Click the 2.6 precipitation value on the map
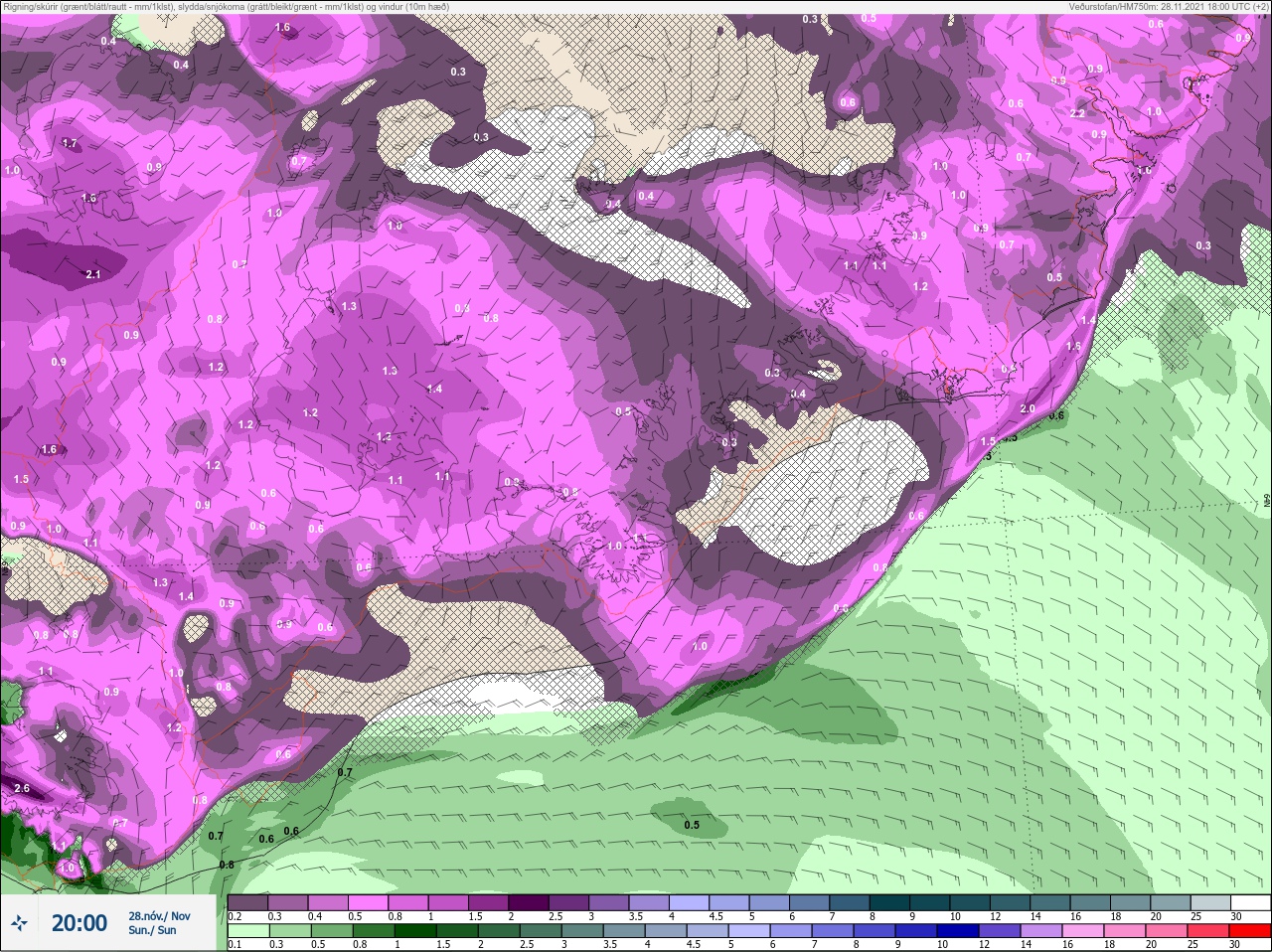The height and width of the screenshot is (952, 1272). tap(22, 788)
